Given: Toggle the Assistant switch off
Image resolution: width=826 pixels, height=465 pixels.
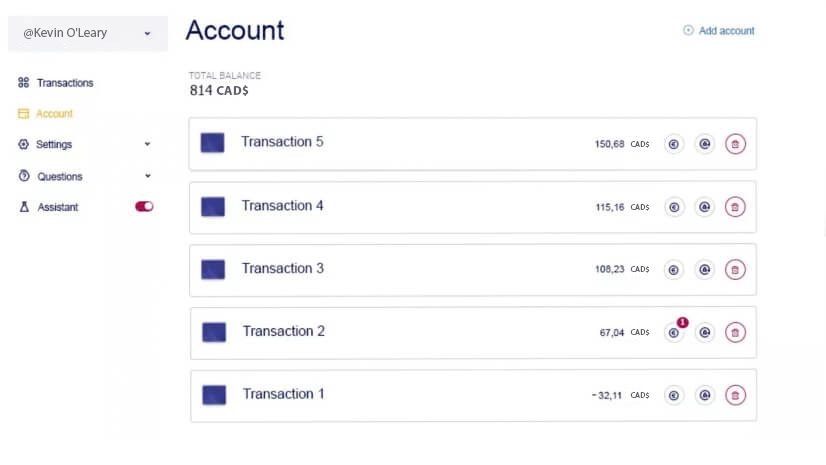Looking at the screenshot, I should pos(144,207).
